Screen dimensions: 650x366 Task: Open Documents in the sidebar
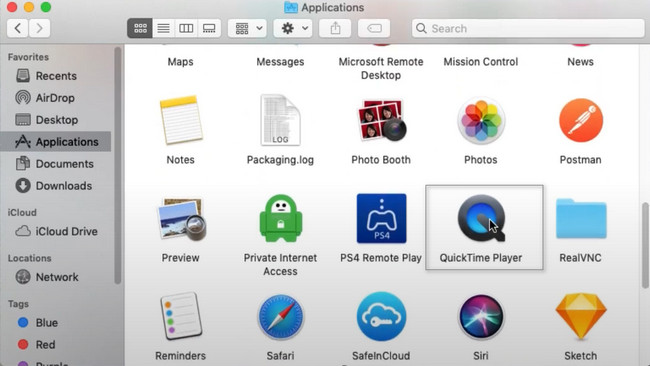click(56, 164)
